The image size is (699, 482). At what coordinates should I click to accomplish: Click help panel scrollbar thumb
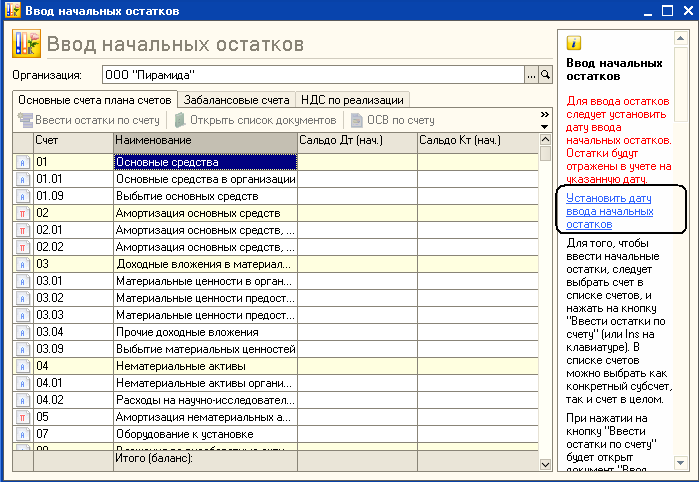pyautogui.click(x=681, y=85)
